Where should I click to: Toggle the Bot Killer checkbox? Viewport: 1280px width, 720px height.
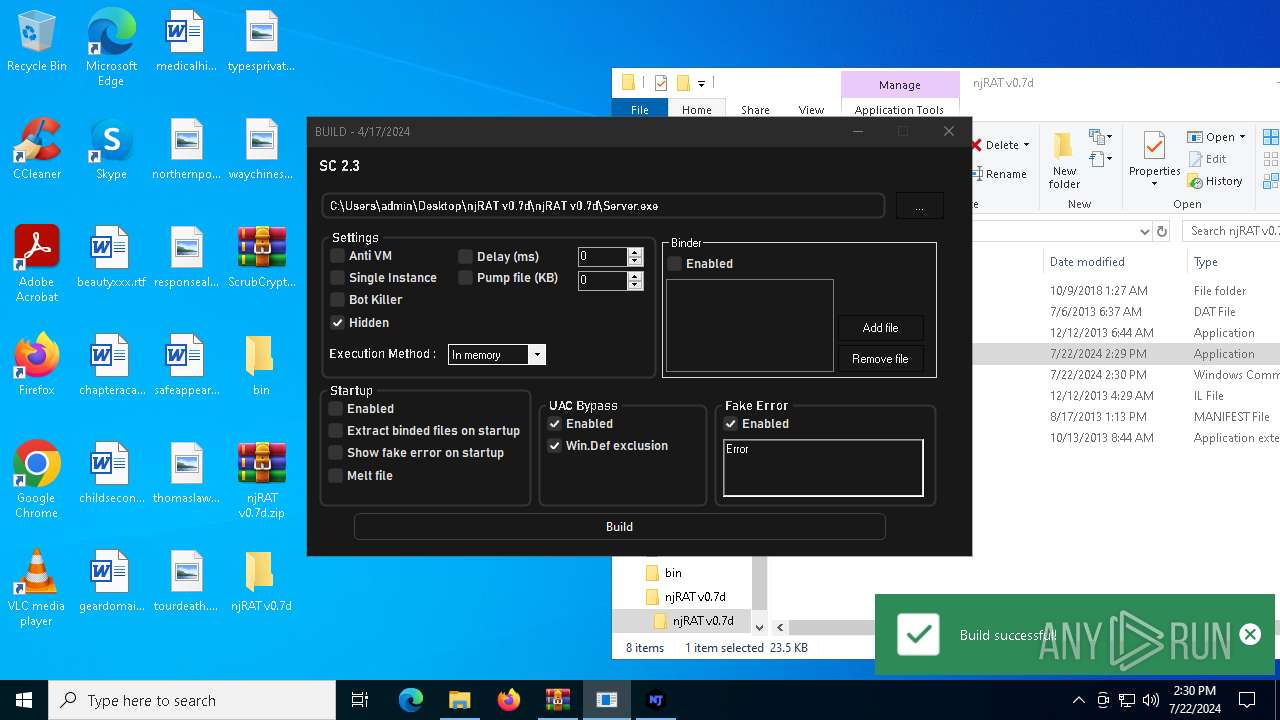[338, 300]
